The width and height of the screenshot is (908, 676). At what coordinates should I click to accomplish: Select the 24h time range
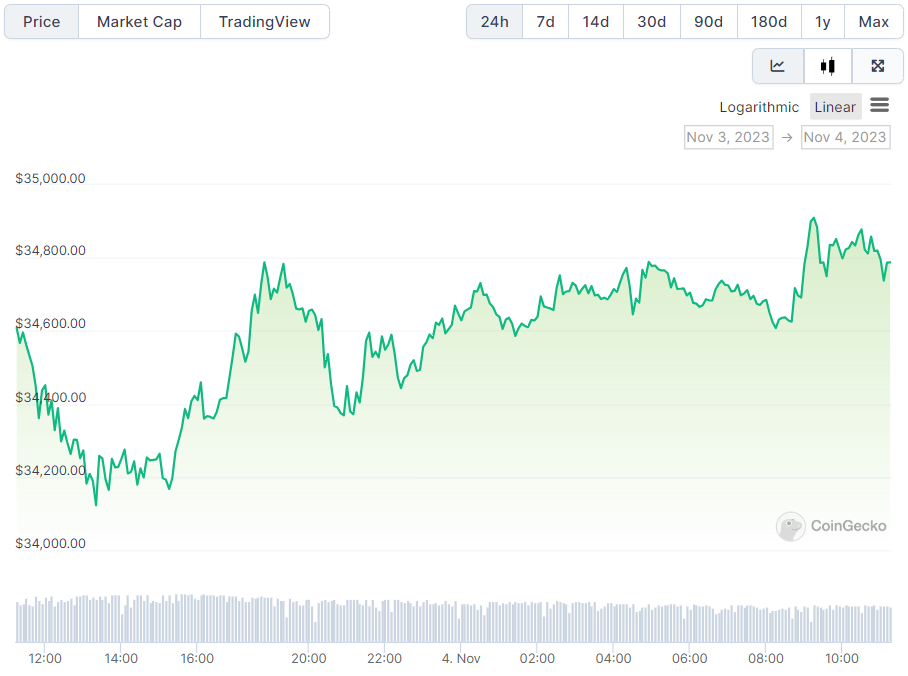[494, 22]
